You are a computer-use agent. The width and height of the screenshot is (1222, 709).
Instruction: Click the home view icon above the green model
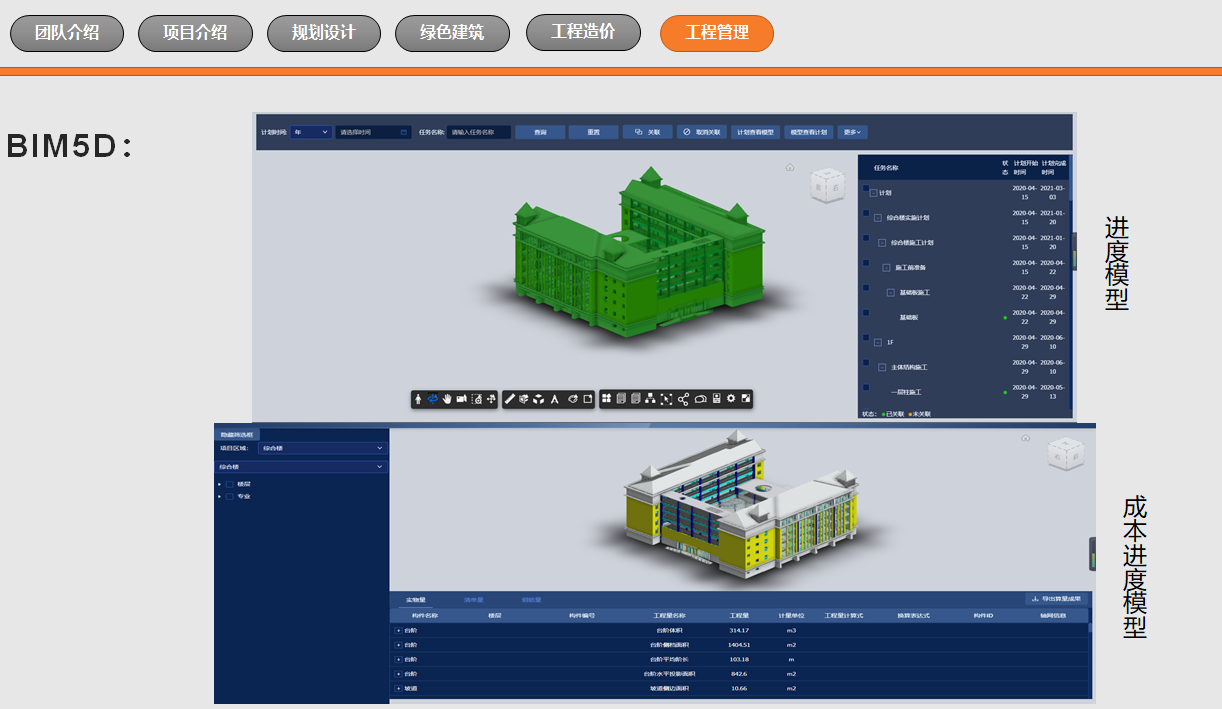789,168
